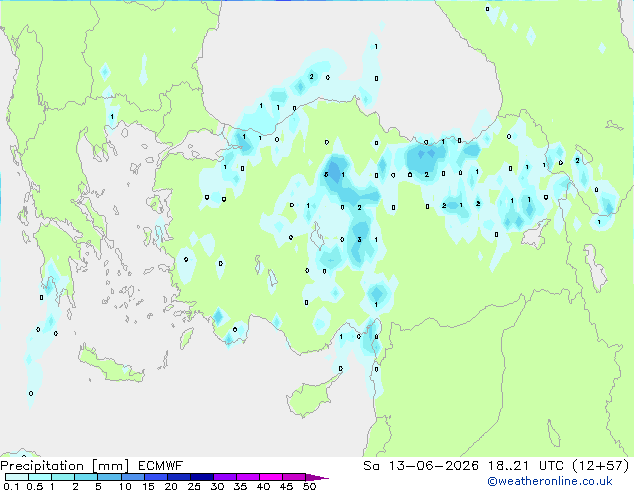Click the purple swatch between 30 and 35
The height and width of the screenshot is (490, 634).
coord(224,477)
